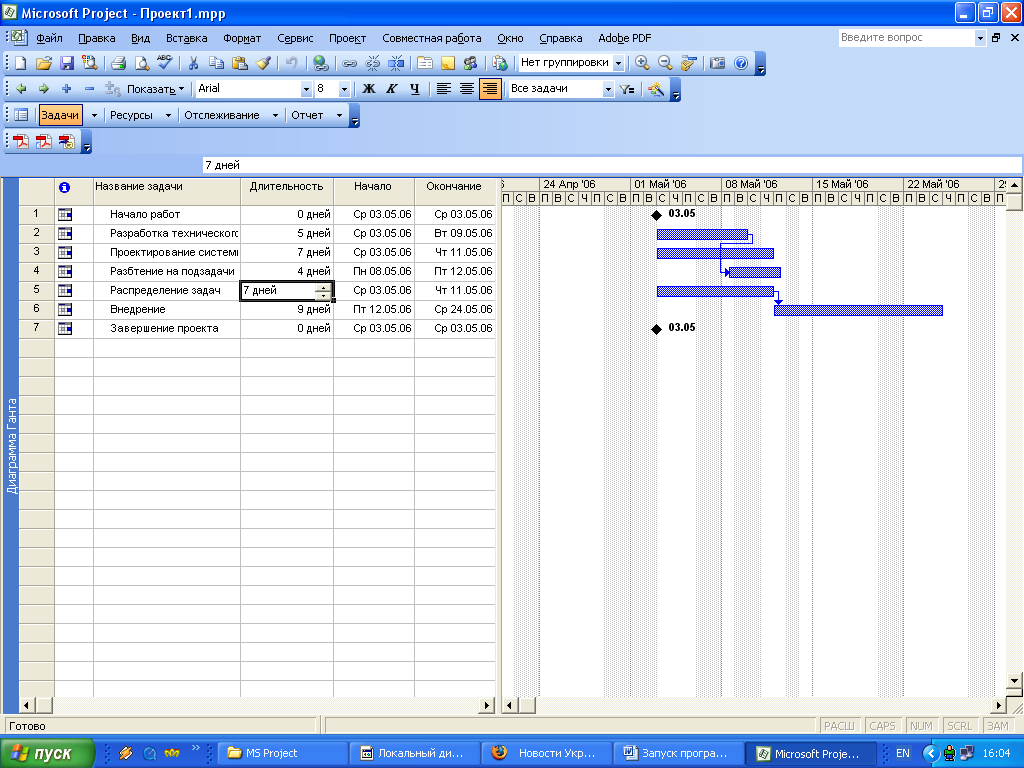The image size is (1024, 768).
Task: Align cell text left
Action: [443, 89]
